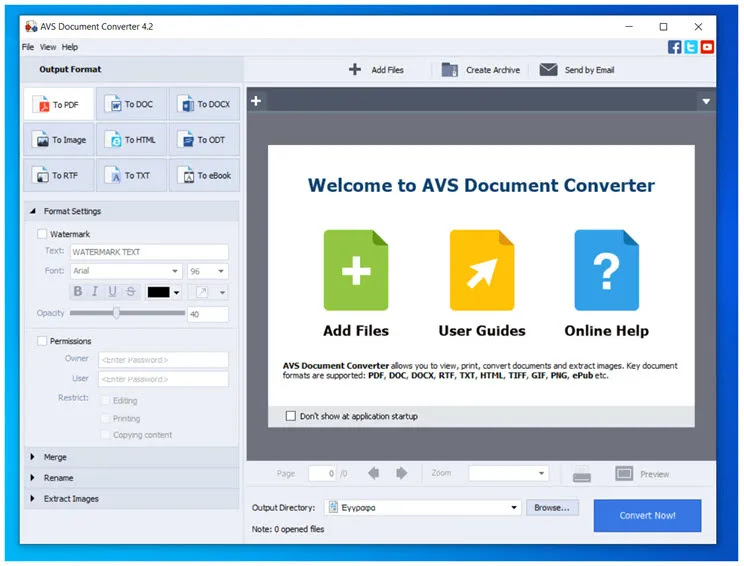Toggle Italic for watermark text
The width and height of the screenshot is (744, 566).
click(x=95, y=291)
